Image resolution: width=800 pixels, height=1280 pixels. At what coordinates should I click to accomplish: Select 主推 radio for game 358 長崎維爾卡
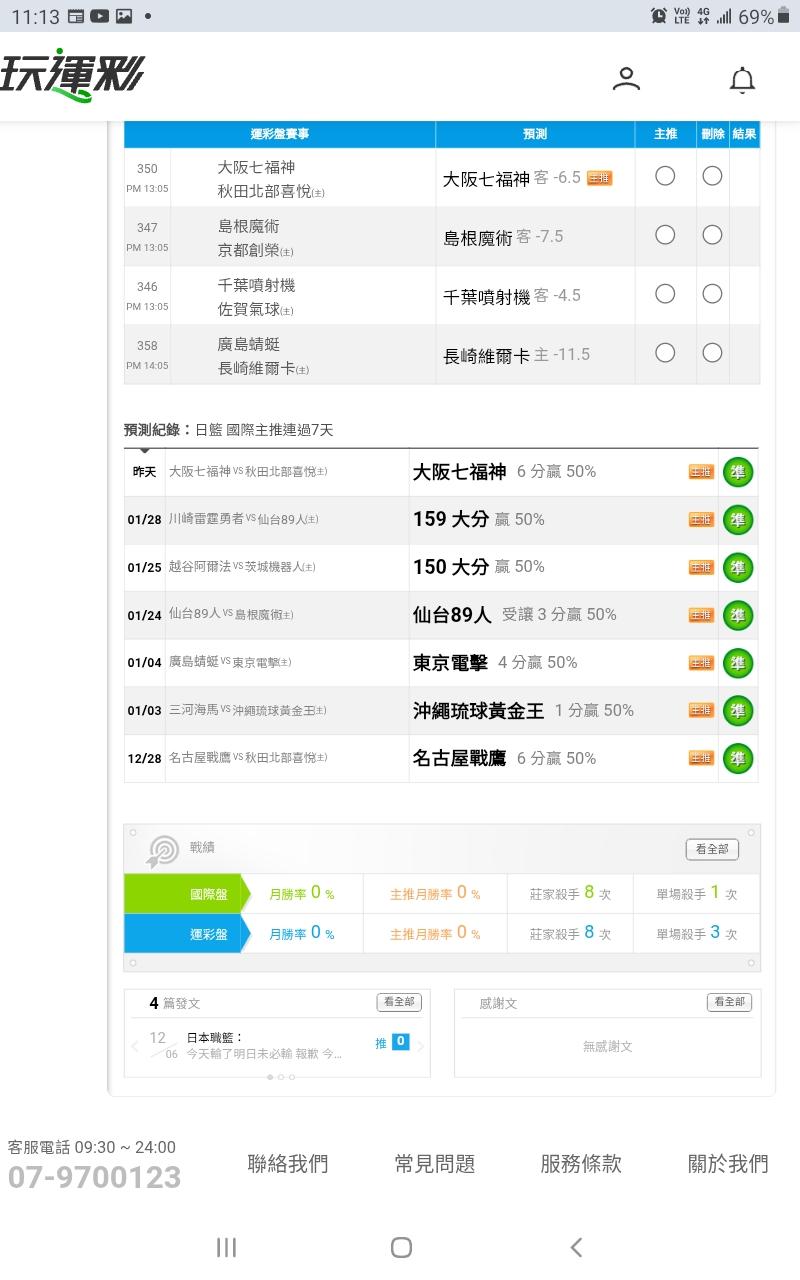click(x=665, y=353)
